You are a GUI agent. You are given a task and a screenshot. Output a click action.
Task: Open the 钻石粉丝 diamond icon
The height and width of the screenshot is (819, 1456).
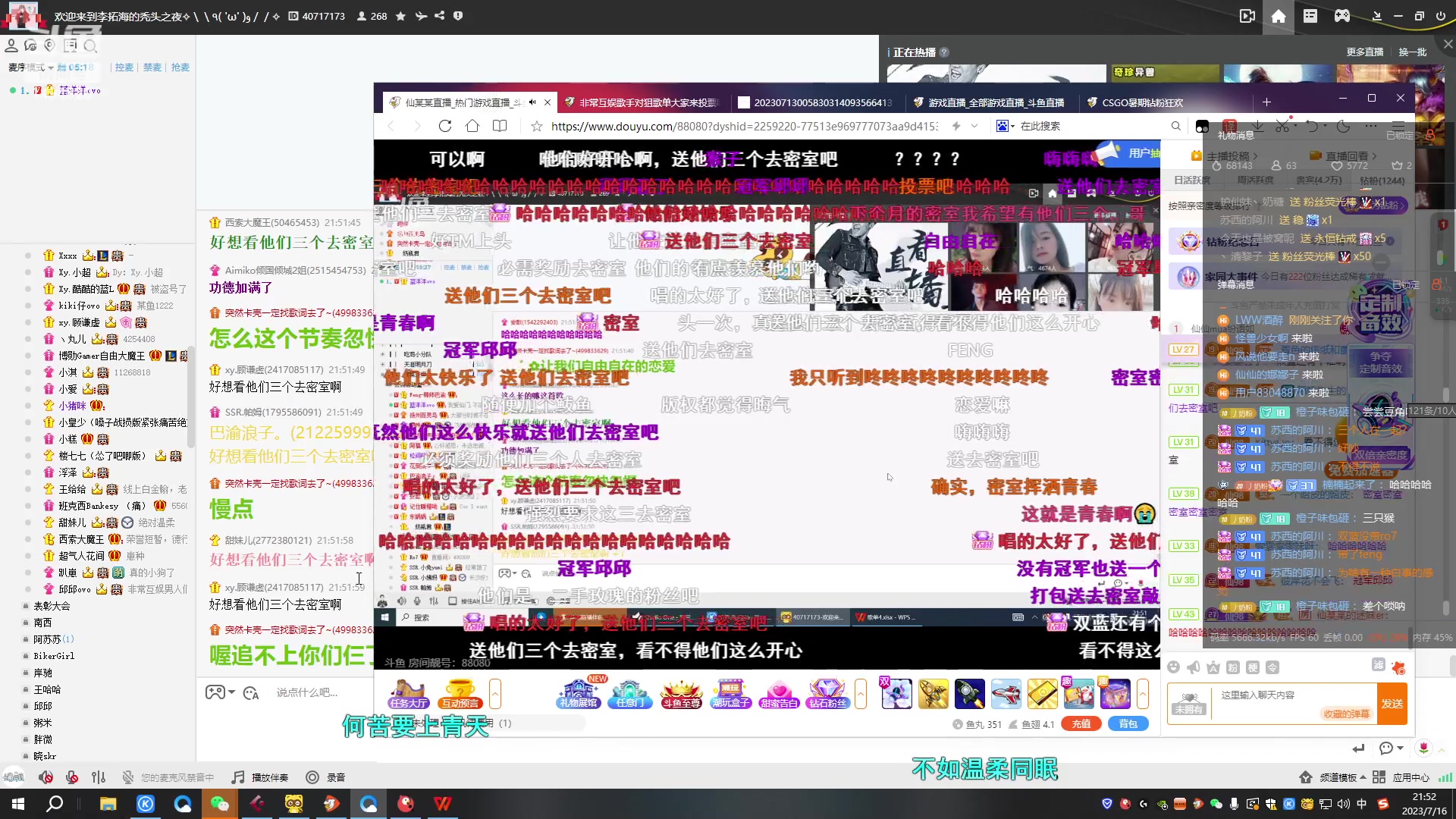tap(827, 694)
